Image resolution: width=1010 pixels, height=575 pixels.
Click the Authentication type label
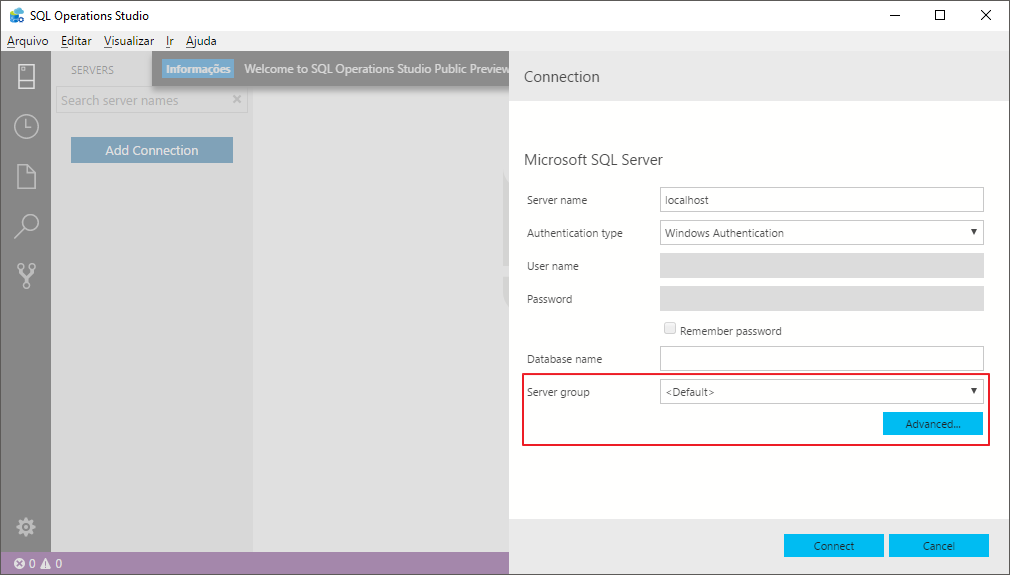(575, 233)
